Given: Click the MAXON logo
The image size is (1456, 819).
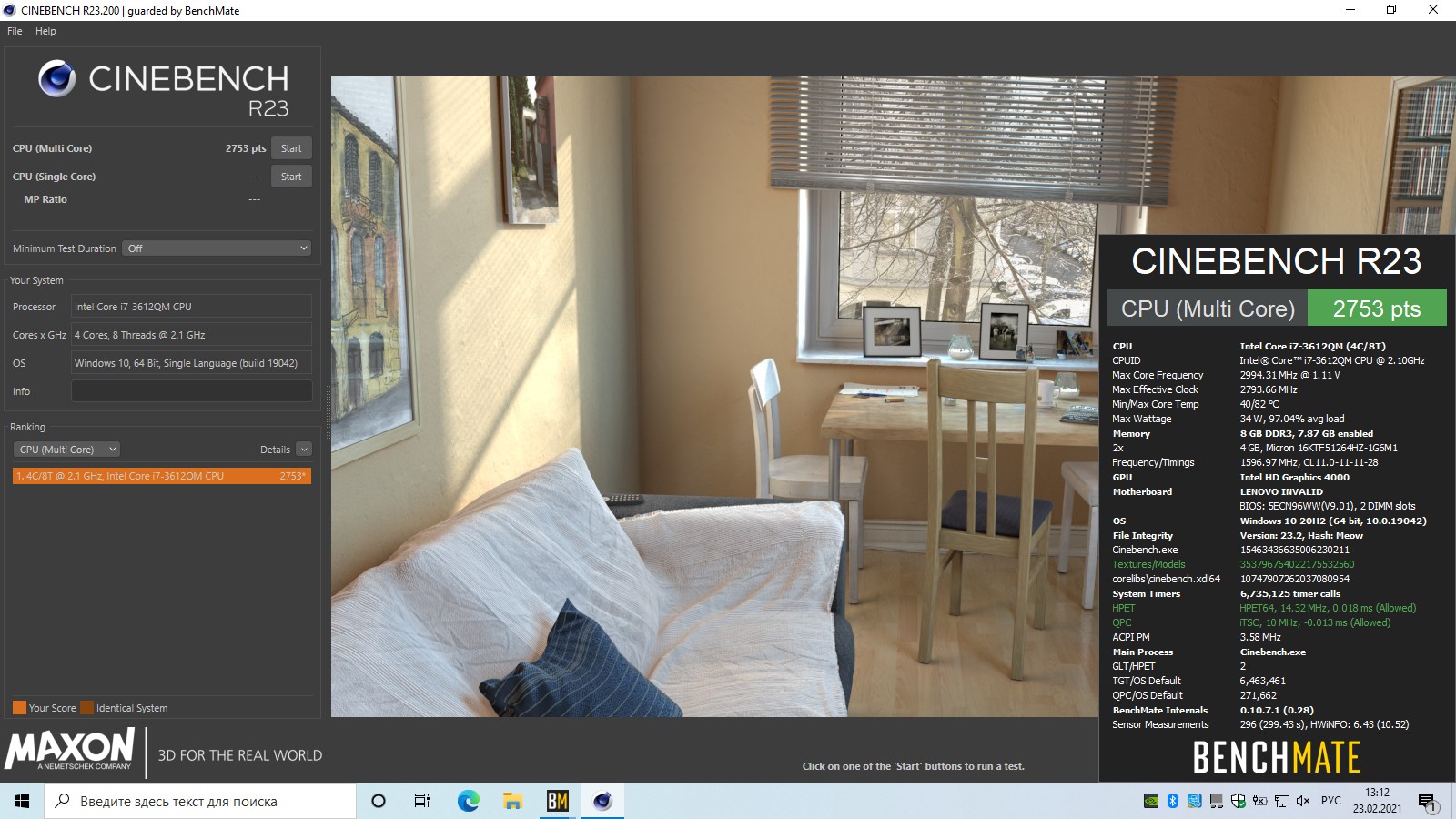Looking at the screenshot, I should [x=70, y=750].
